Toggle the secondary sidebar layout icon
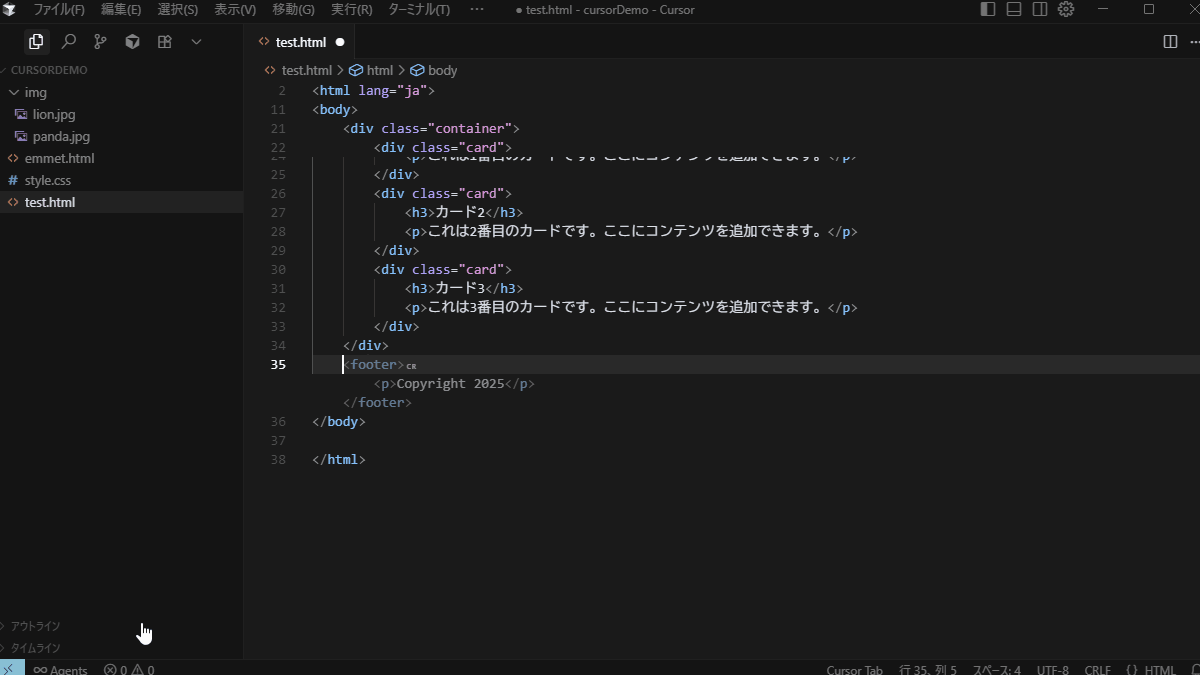The height and width of the screenshot is (675, 1200). click(1040, 9)
